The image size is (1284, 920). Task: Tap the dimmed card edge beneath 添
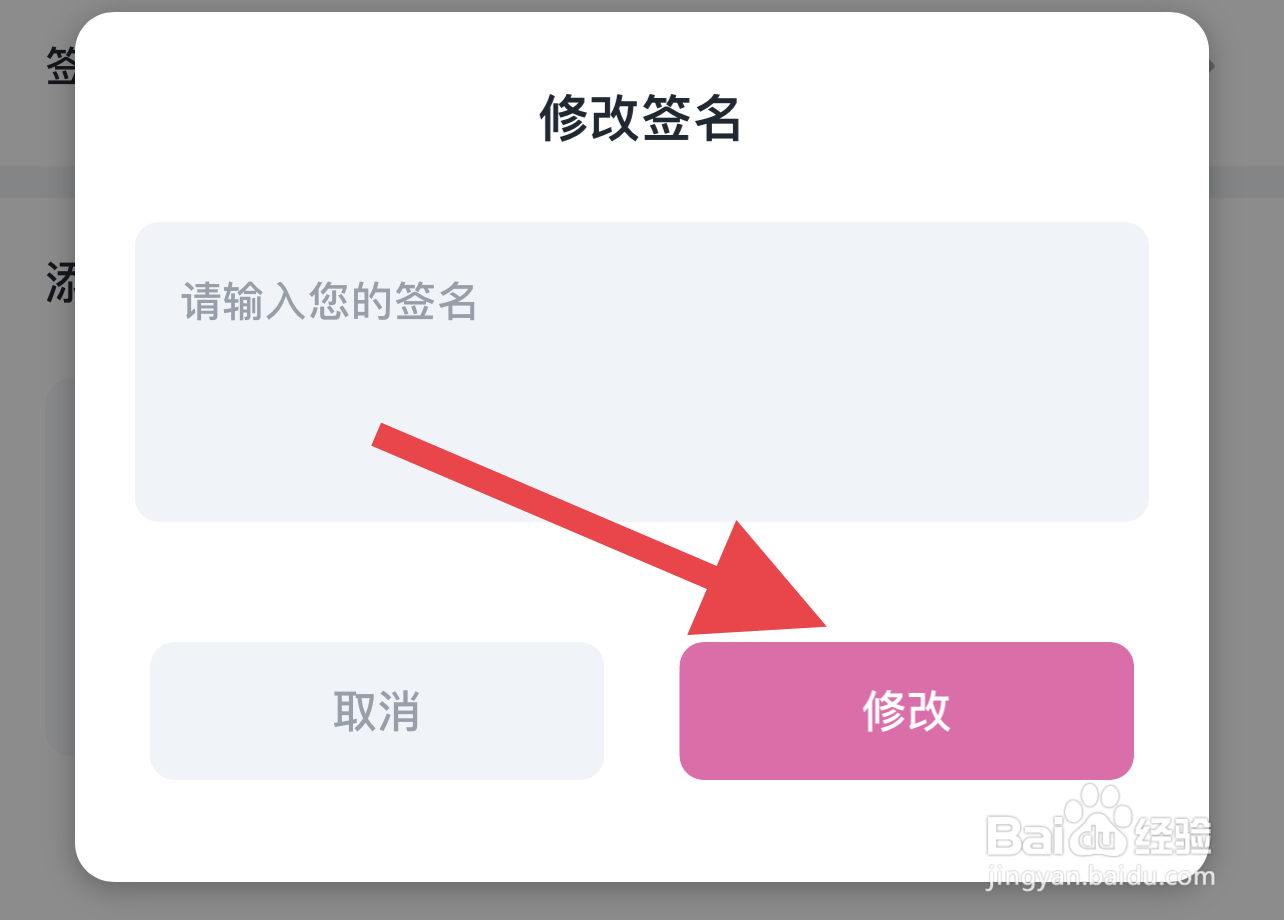pos(58,570)
